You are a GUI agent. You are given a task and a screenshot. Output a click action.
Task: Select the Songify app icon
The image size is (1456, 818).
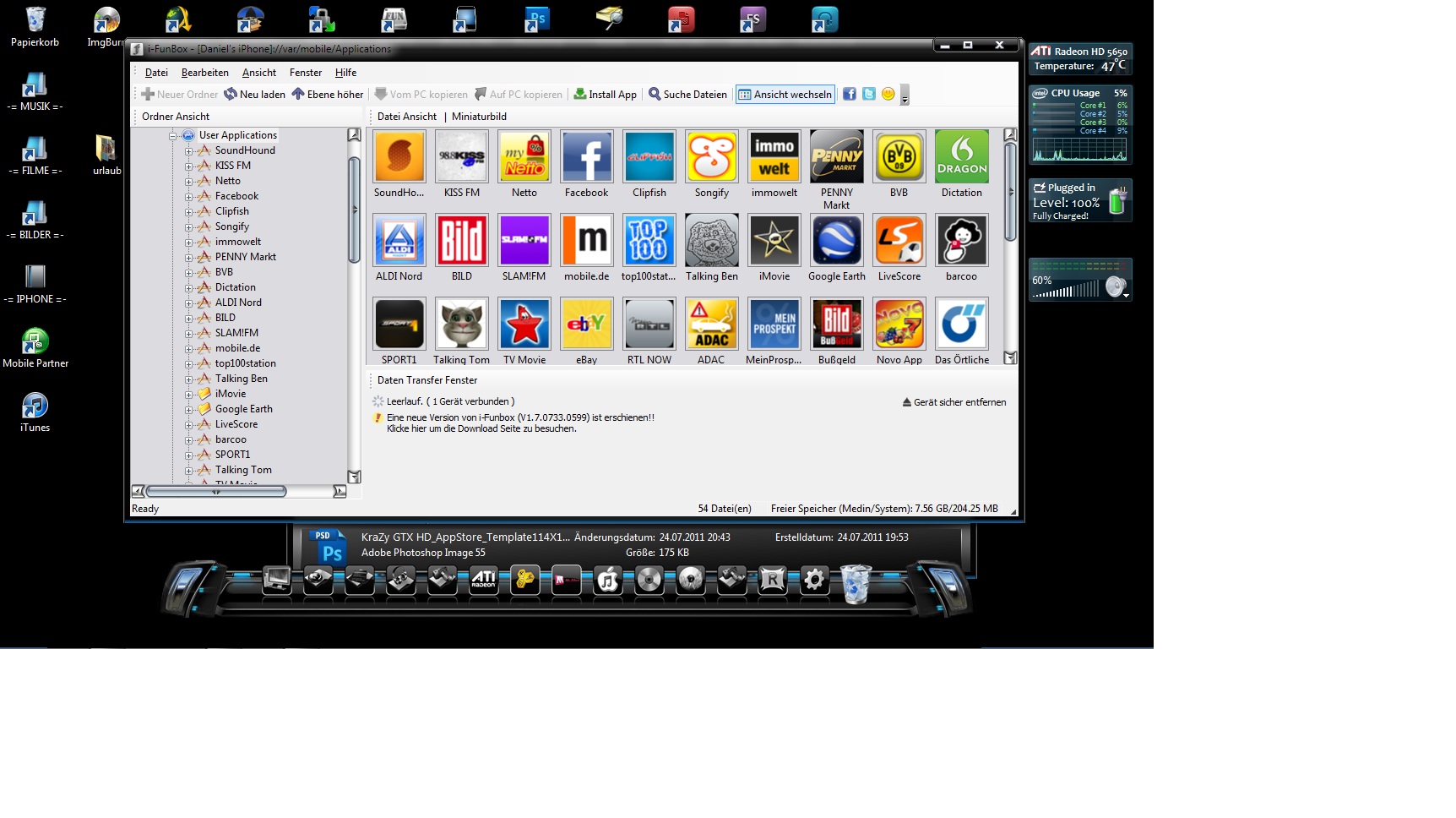[712, 156]
